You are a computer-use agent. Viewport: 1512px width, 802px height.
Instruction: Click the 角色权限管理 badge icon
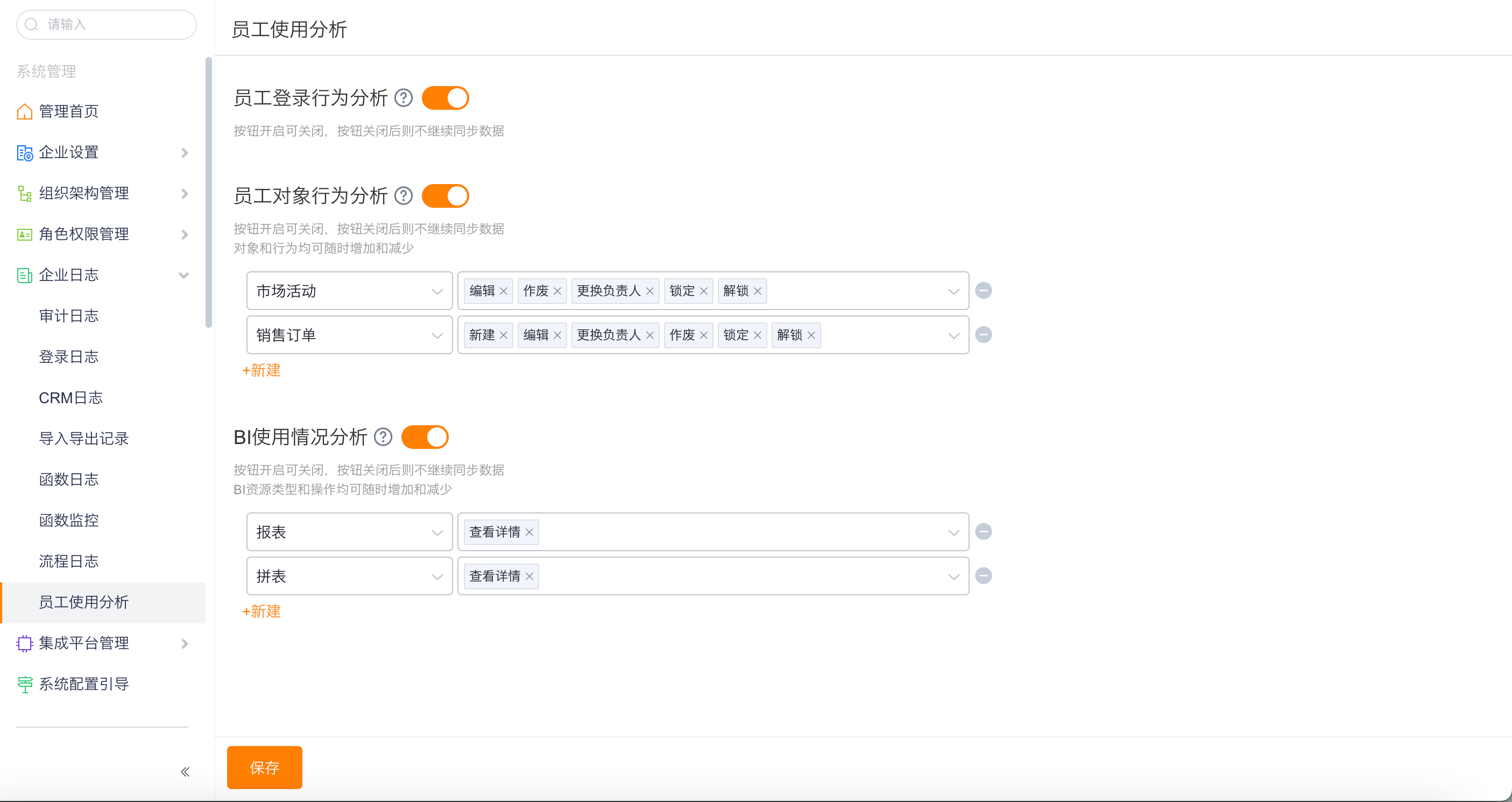click(24, 234)
